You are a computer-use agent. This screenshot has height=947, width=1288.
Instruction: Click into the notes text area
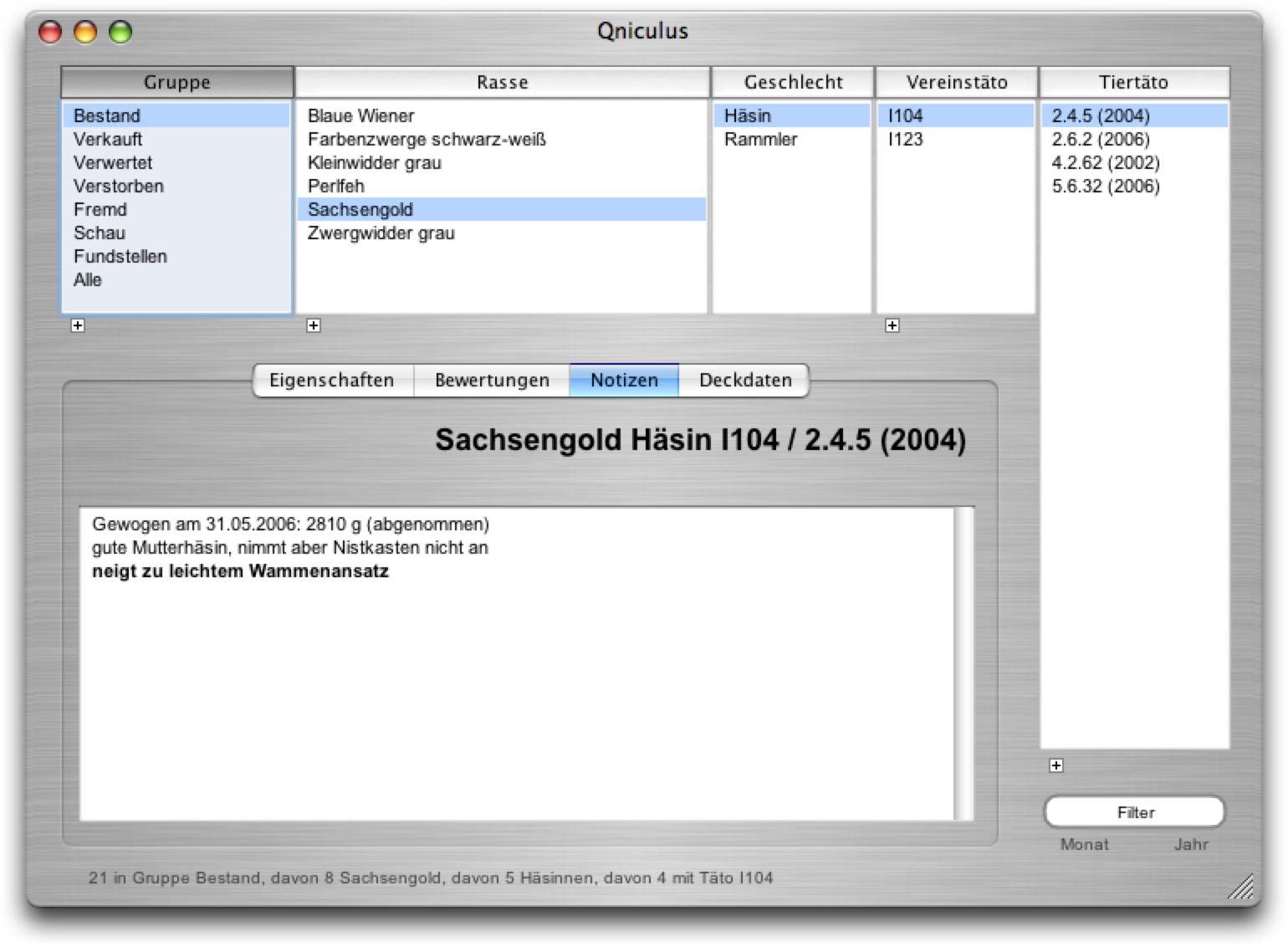pos(517,663)
